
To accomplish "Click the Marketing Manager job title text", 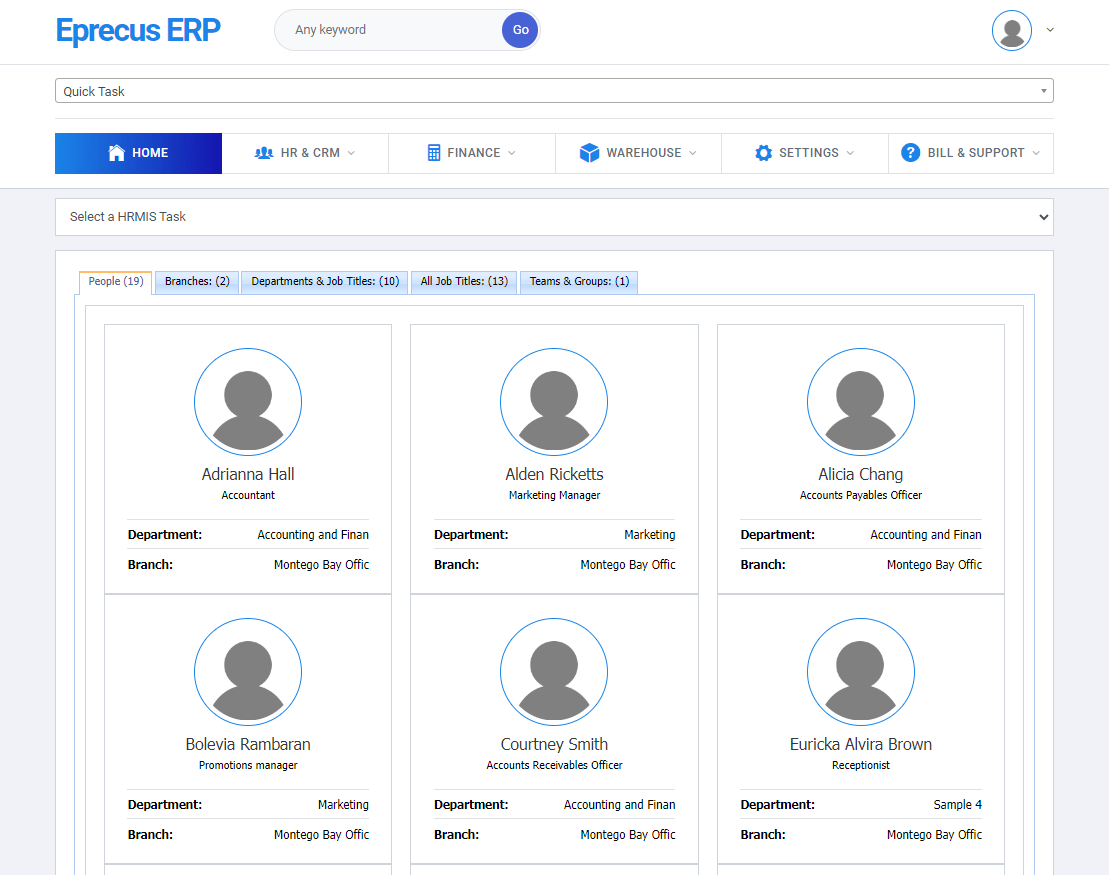I will coord(554,495).
